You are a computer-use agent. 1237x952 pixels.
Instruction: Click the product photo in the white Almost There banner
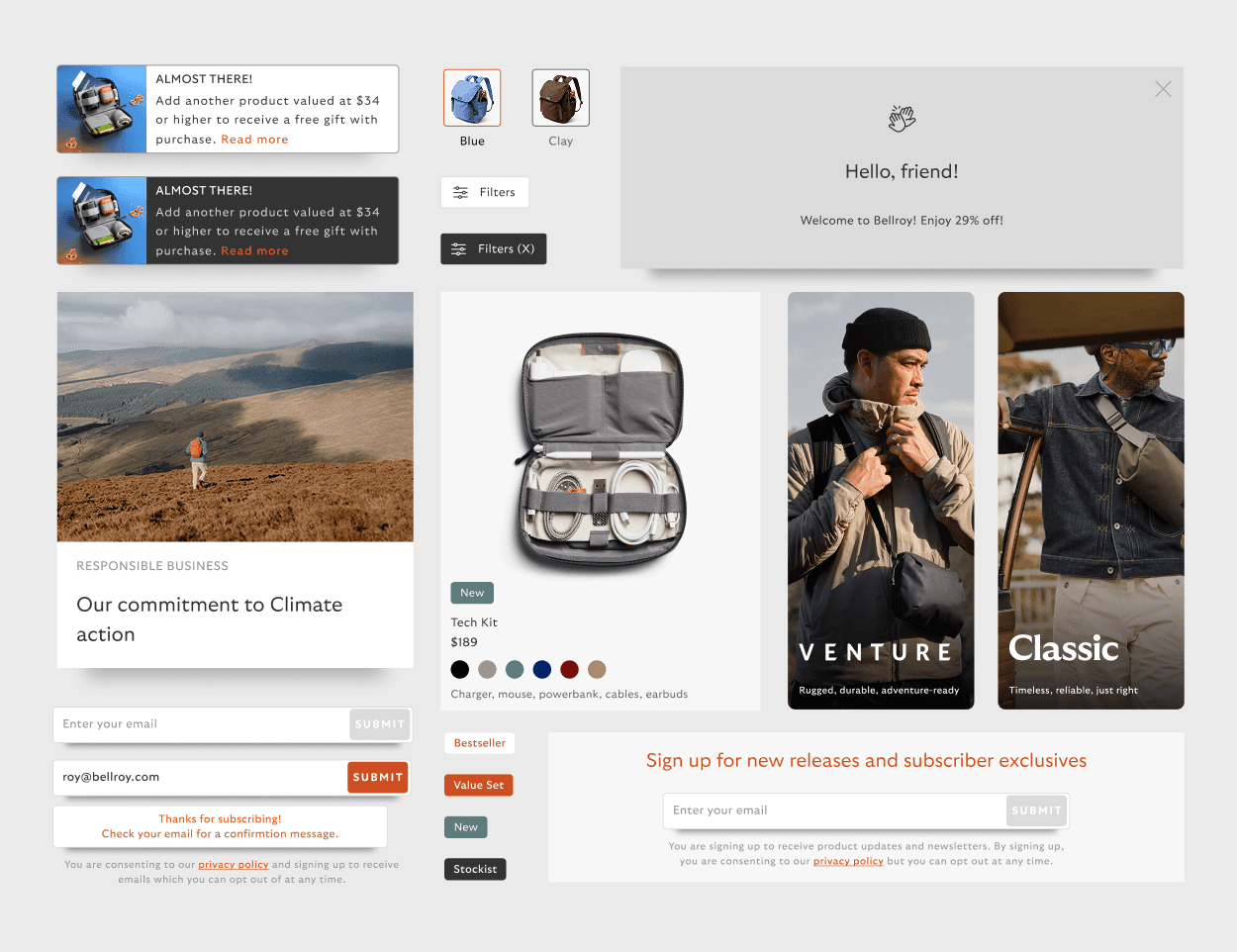coord(102,109)
